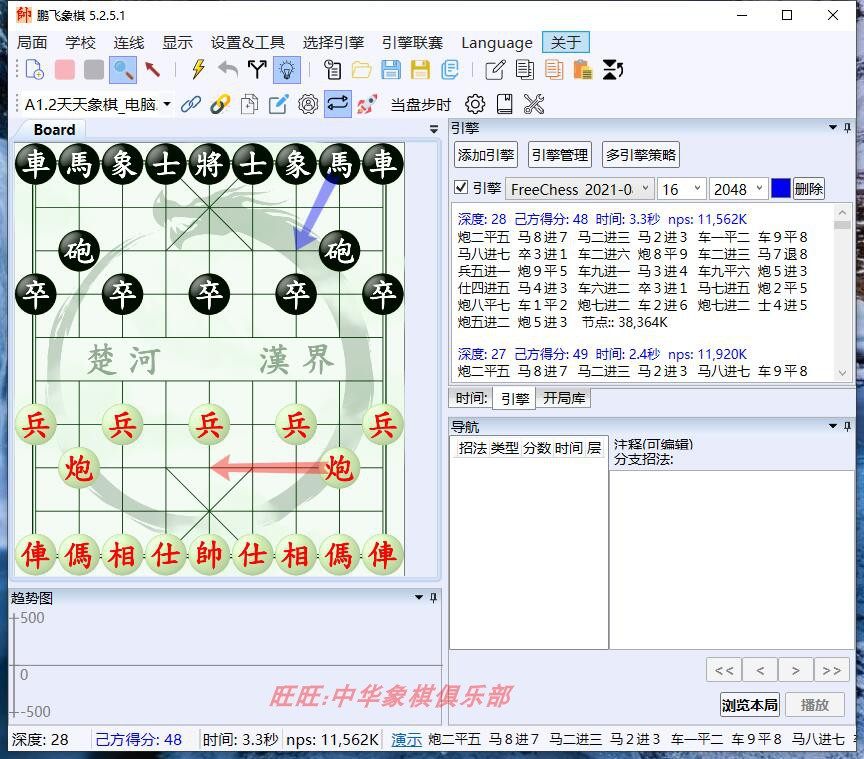Switch to the 开局库 tab
The image size is (864, 759).
pos(565,398)
